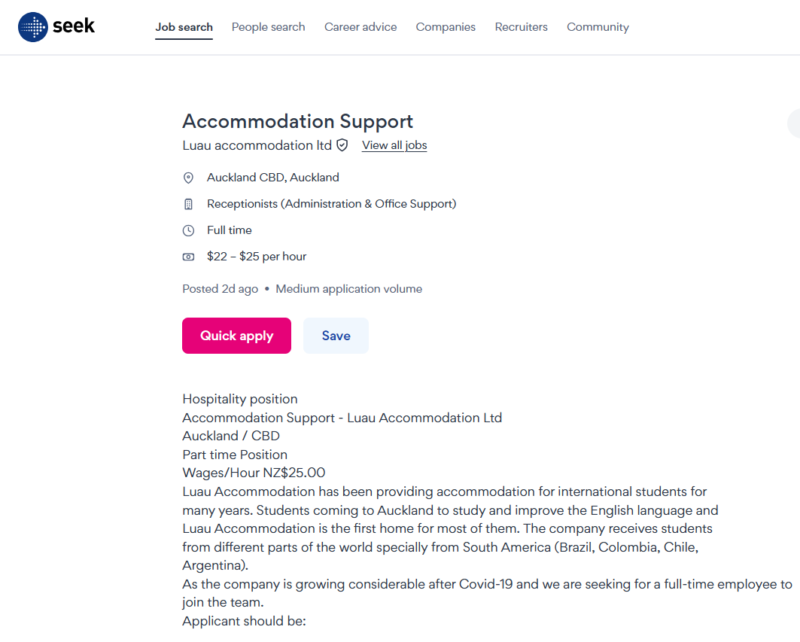Visit the Community section

pyautogui.click(x=598, y=27)
